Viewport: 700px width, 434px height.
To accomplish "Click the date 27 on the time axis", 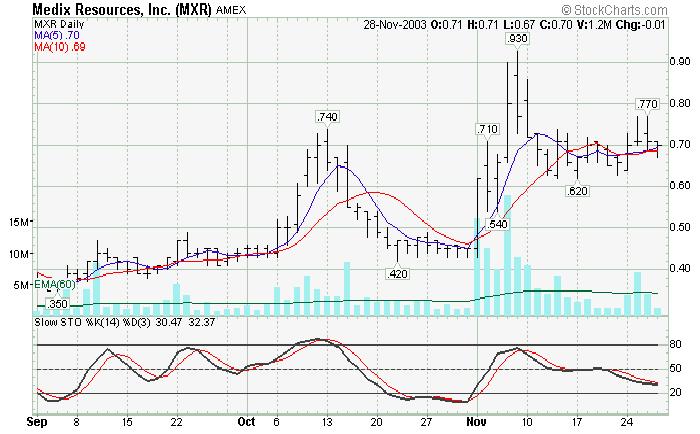I will point(427,422).
